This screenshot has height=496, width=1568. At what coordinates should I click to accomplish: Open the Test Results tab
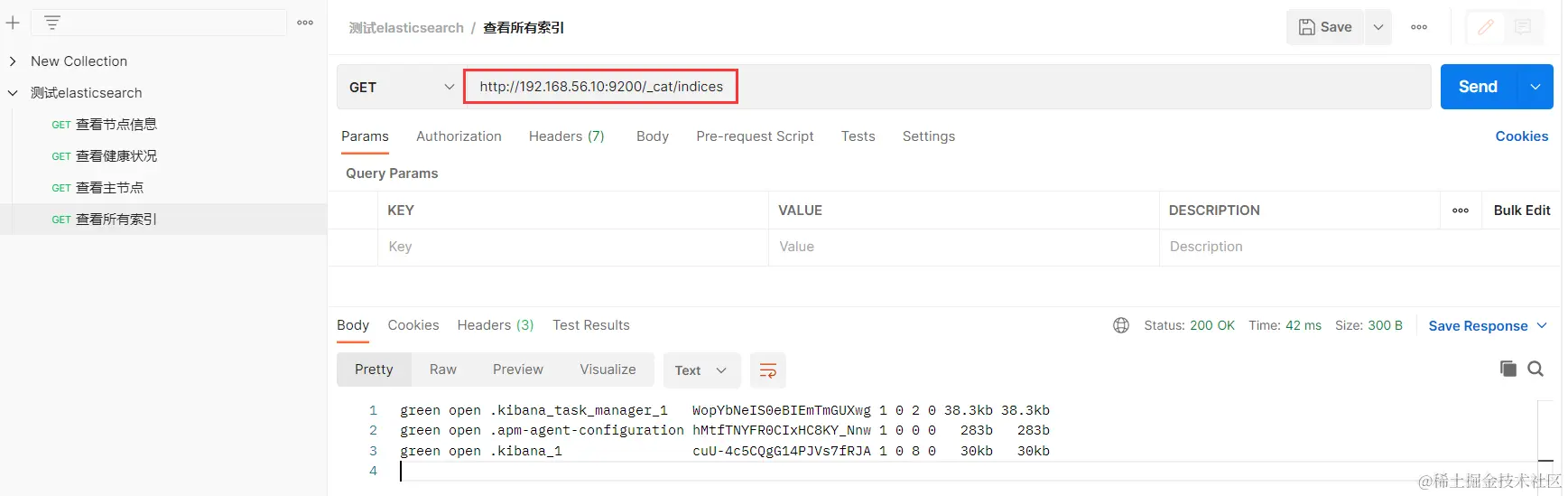tap(591, 325)
